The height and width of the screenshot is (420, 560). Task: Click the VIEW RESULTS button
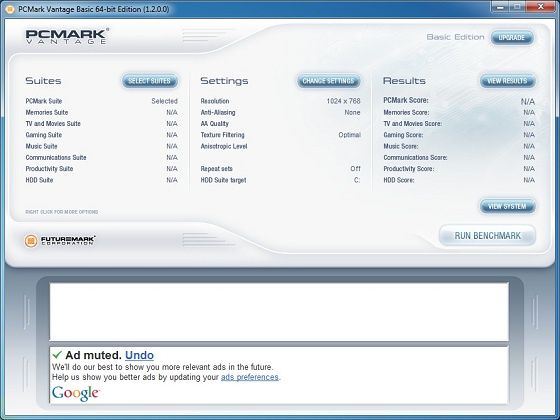click(x=507, y=81)
